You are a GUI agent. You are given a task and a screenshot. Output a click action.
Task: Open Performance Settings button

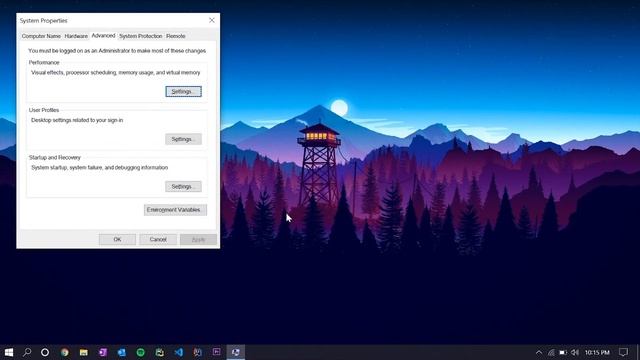coord(183,91)
